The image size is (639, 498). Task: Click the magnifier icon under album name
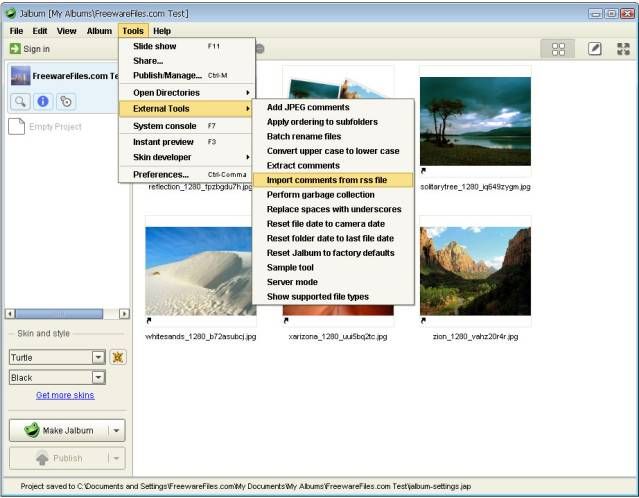[x=20, y=101]
